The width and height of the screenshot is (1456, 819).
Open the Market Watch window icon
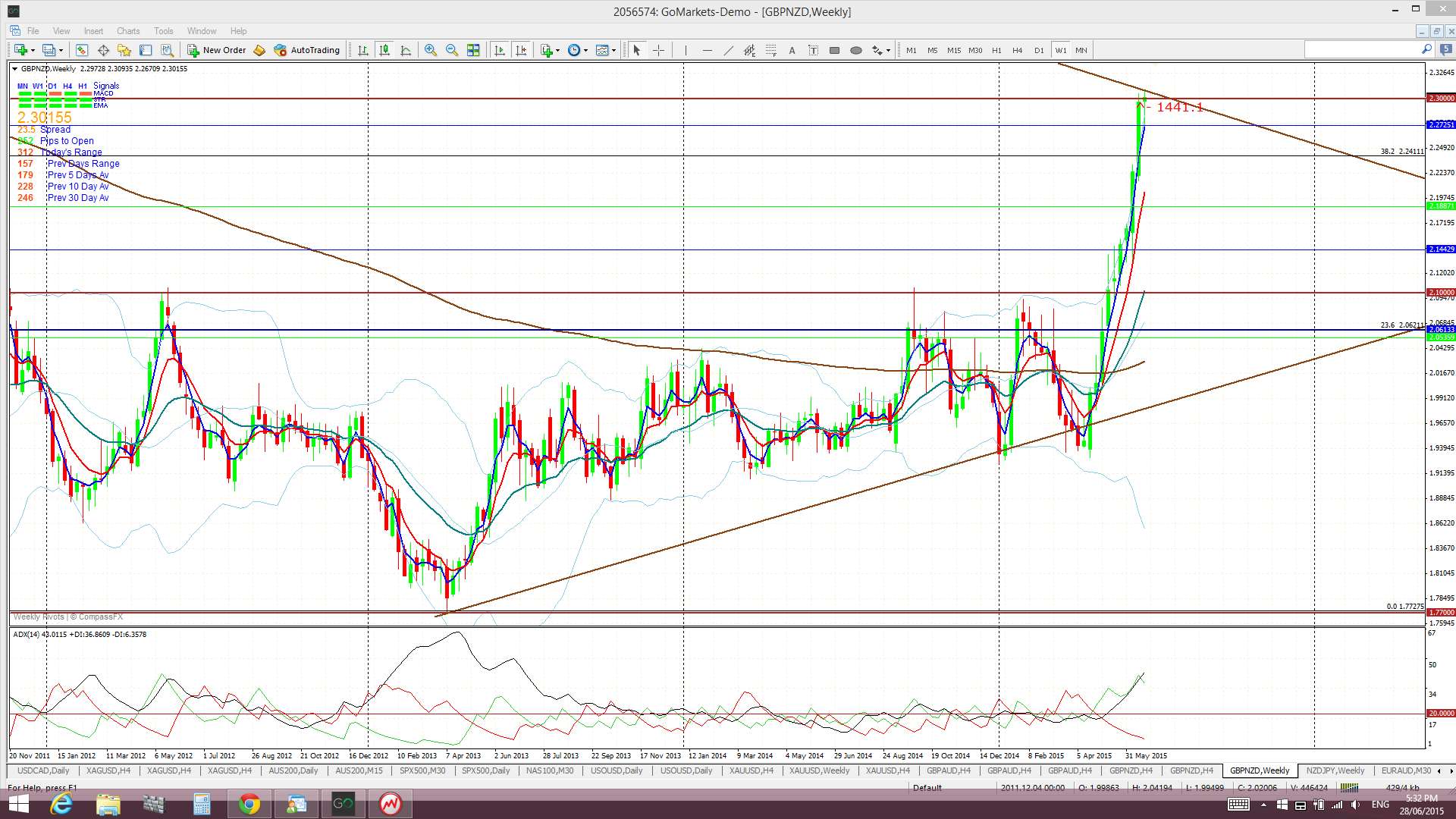pos(81,50)
